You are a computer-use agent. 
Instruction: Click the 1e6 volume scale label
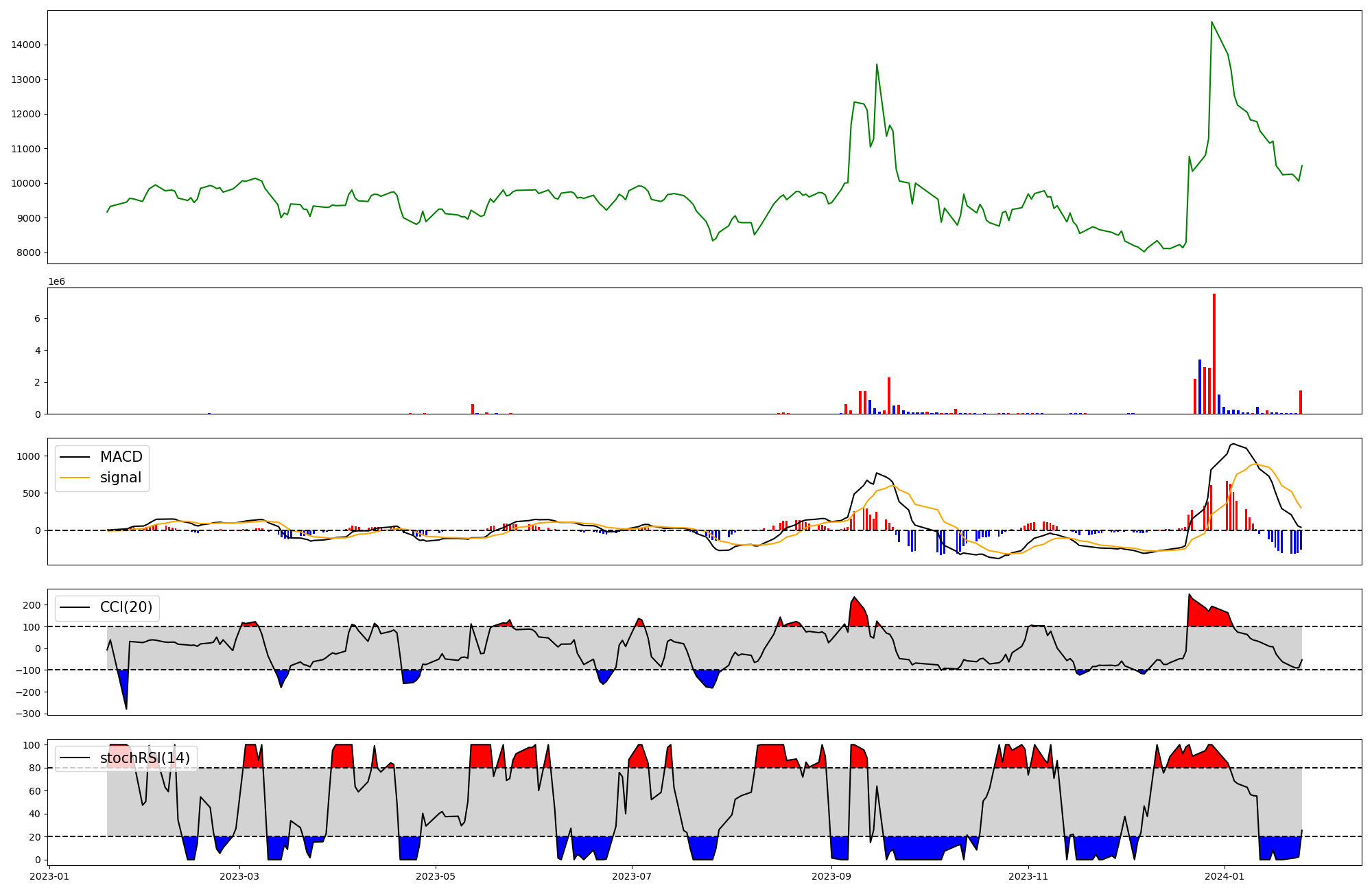coord(56,281)
